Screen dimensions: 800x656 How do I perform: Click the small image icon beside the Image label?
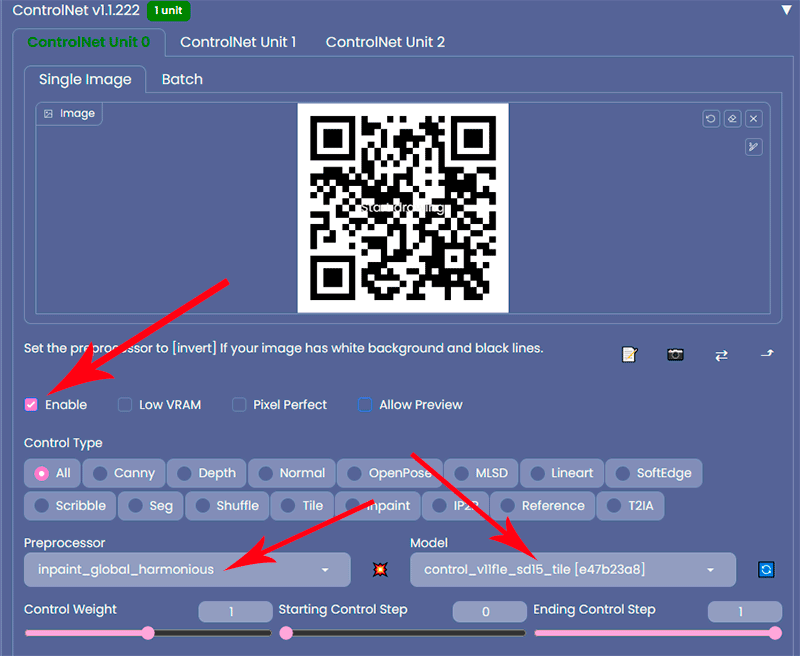48,114
